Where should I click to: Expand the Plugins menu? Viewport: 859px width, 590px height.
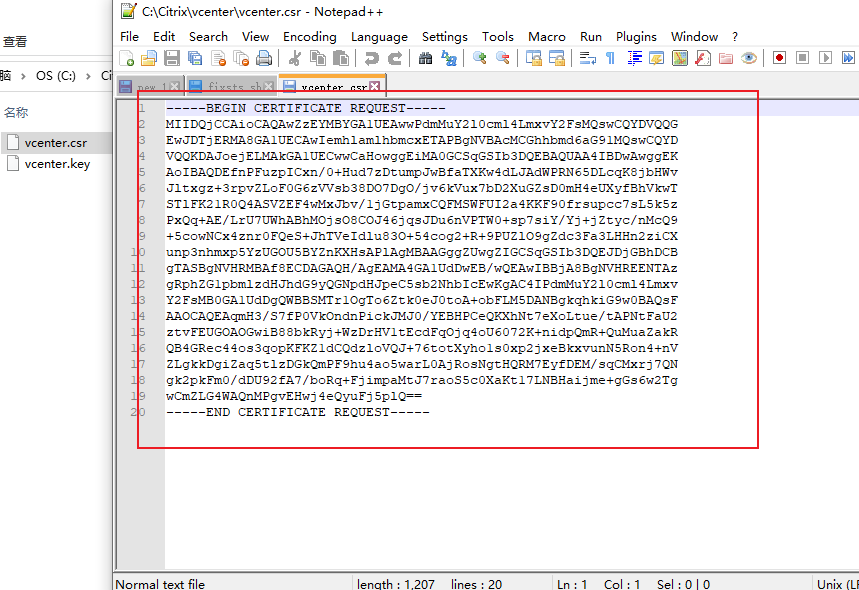[x=636, y=36]
